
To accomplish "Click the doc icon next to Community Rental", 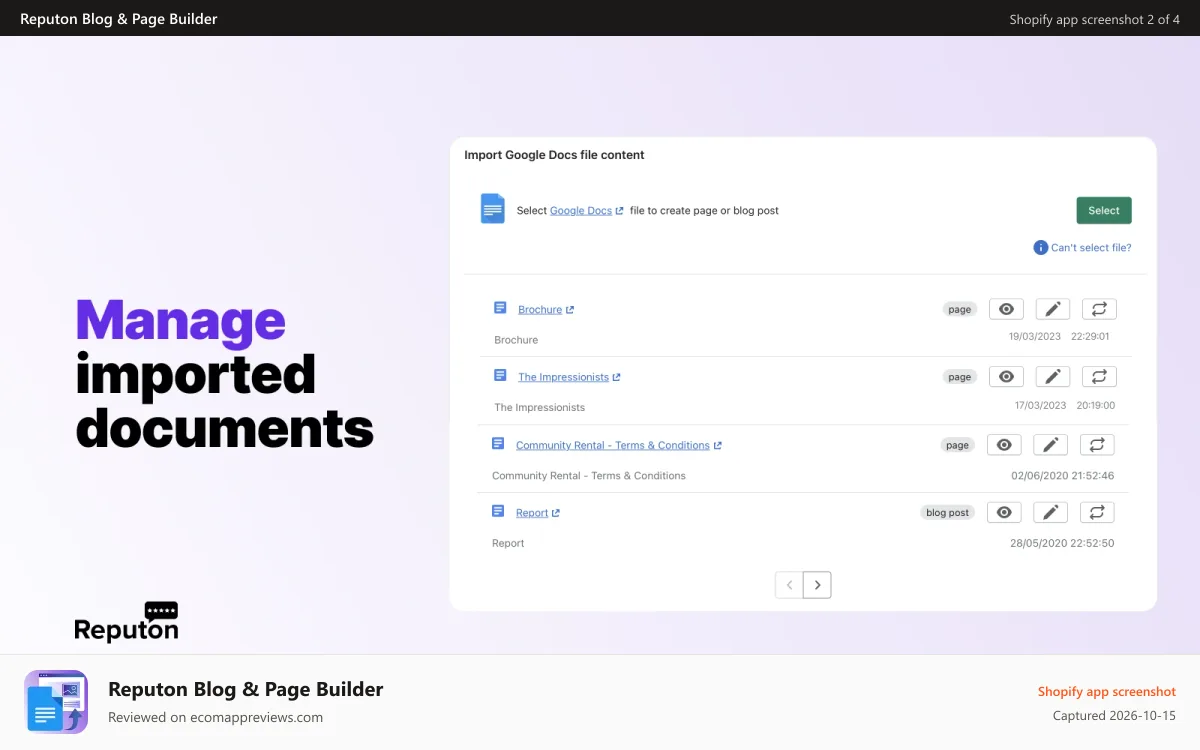I will pos(498,443).
